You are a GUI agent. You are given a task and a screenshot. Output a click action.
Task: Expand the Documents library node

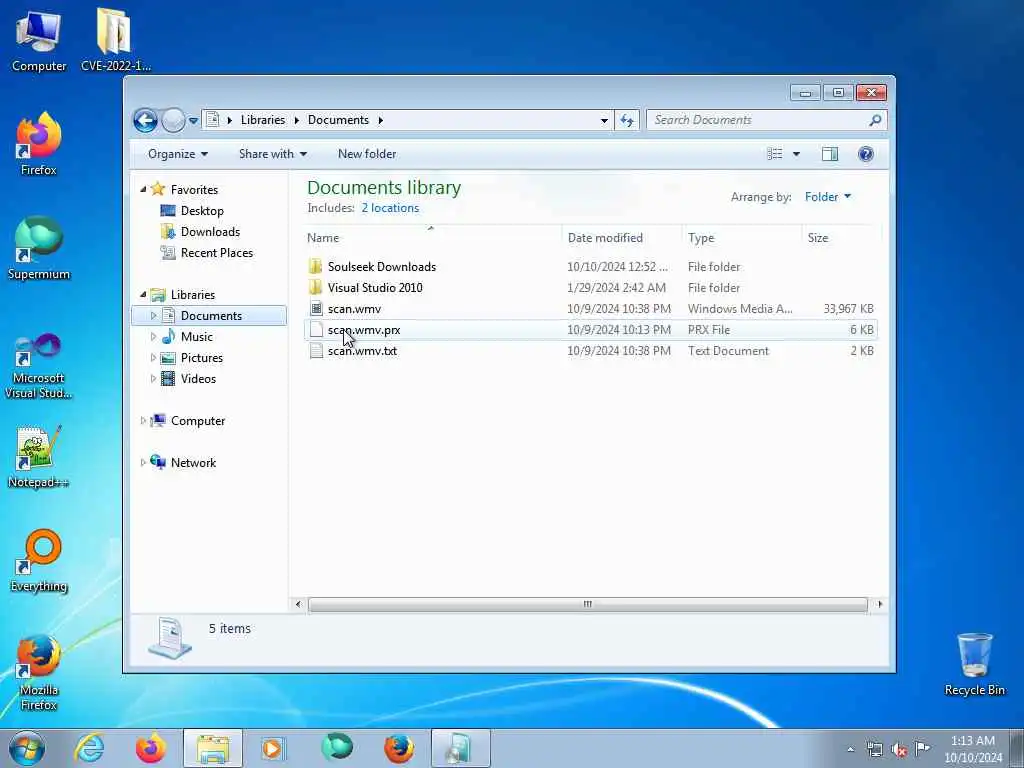pos(153,315)
